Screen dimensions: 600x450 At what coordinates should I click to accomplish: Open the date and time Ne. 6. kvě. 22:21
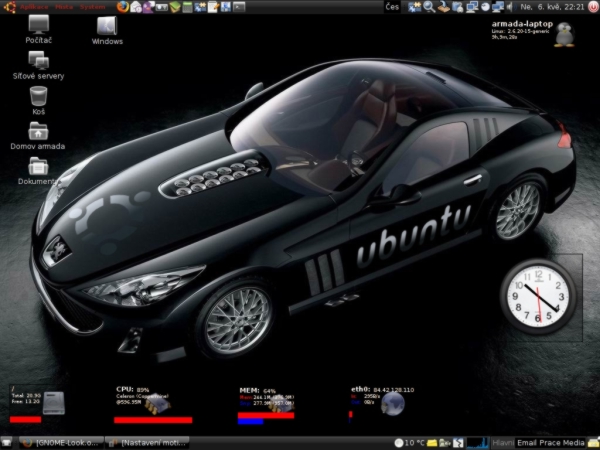point(552,7)
